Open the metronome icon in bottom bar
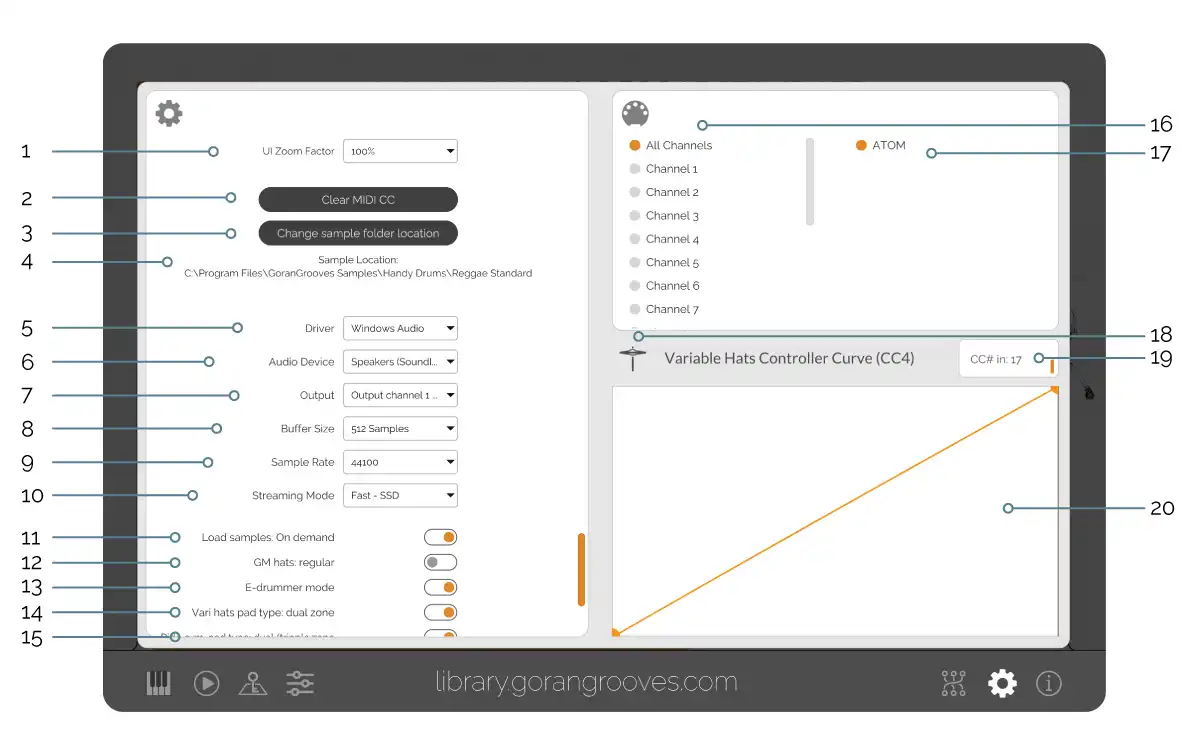The image size is (1200, 747). click(252, 683)
